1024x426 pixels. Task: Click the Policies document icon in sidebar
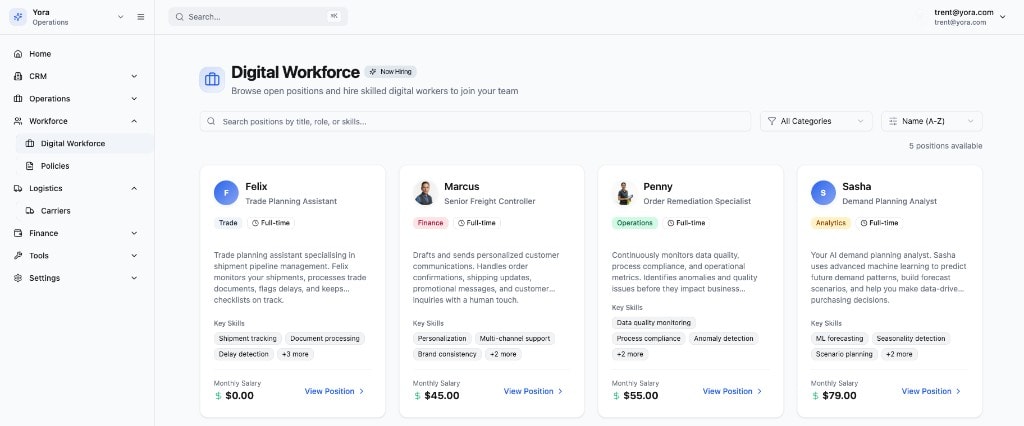point(30,166)
